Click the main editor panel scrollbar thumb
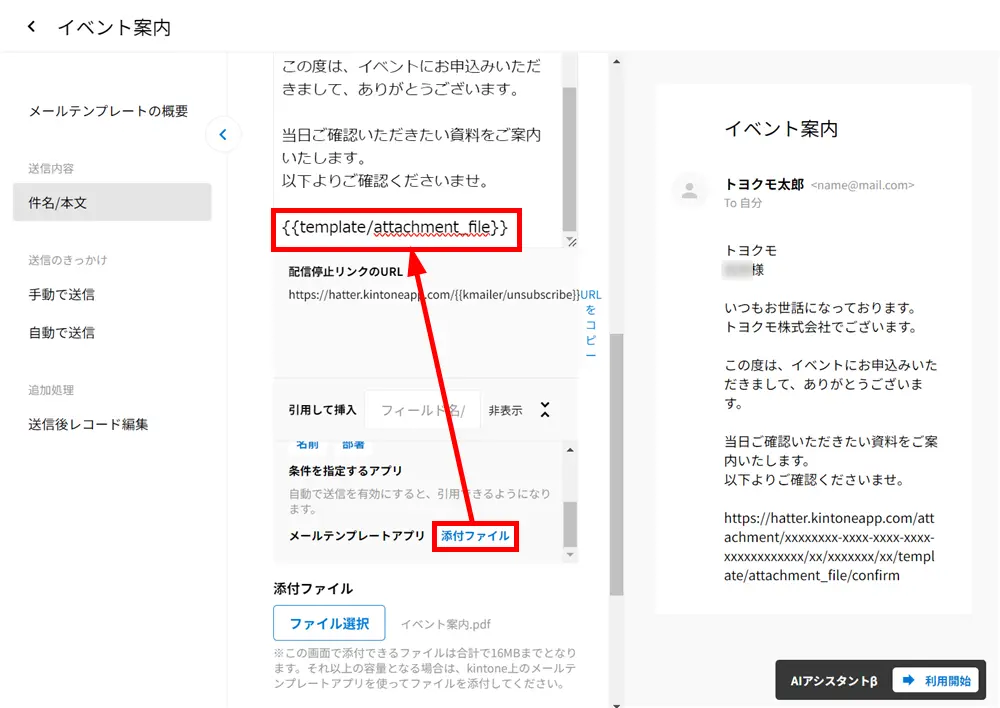This screenshot has height=708, width=1000. pos(616,464)
